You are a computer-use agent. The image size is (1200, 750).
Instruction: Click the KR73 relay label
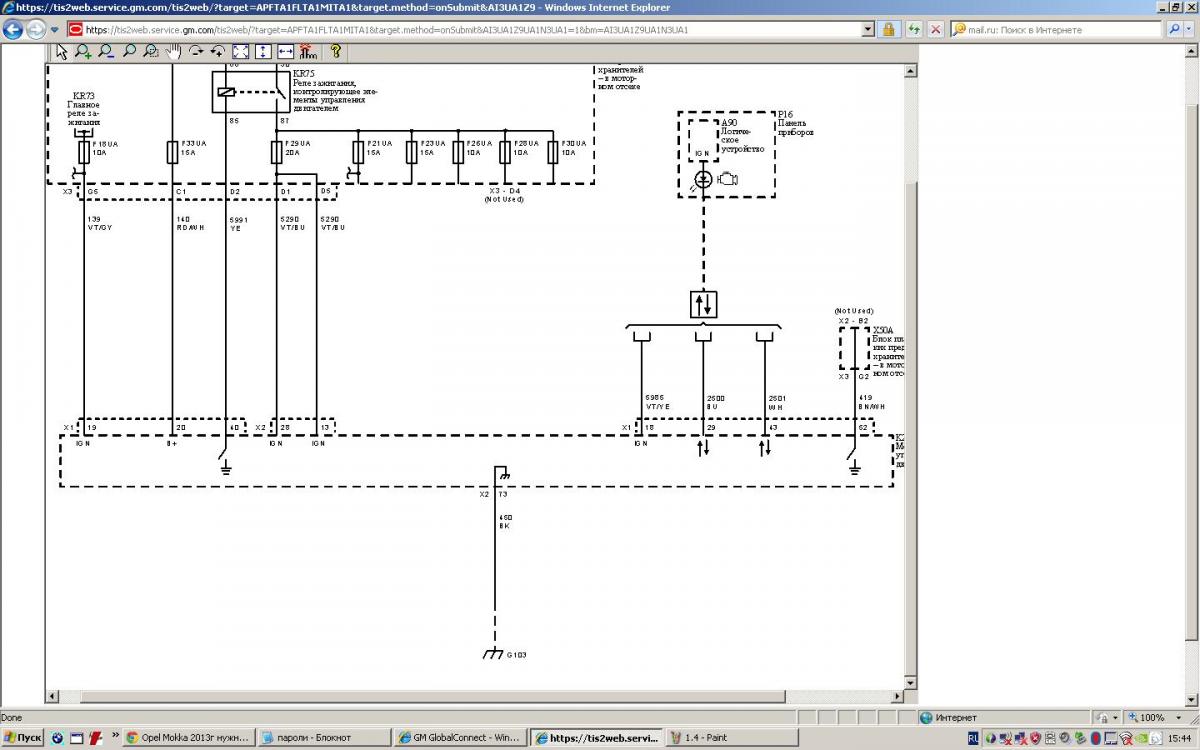(83, 94)
